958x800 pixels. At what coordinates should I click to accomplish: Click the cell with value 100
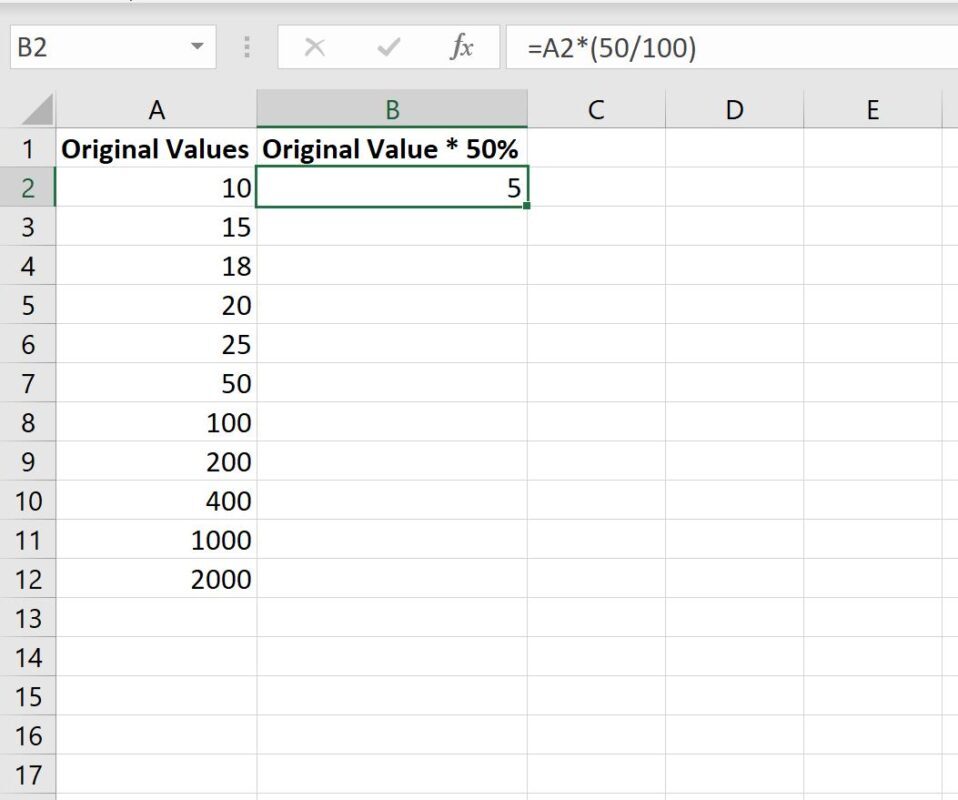156,422
